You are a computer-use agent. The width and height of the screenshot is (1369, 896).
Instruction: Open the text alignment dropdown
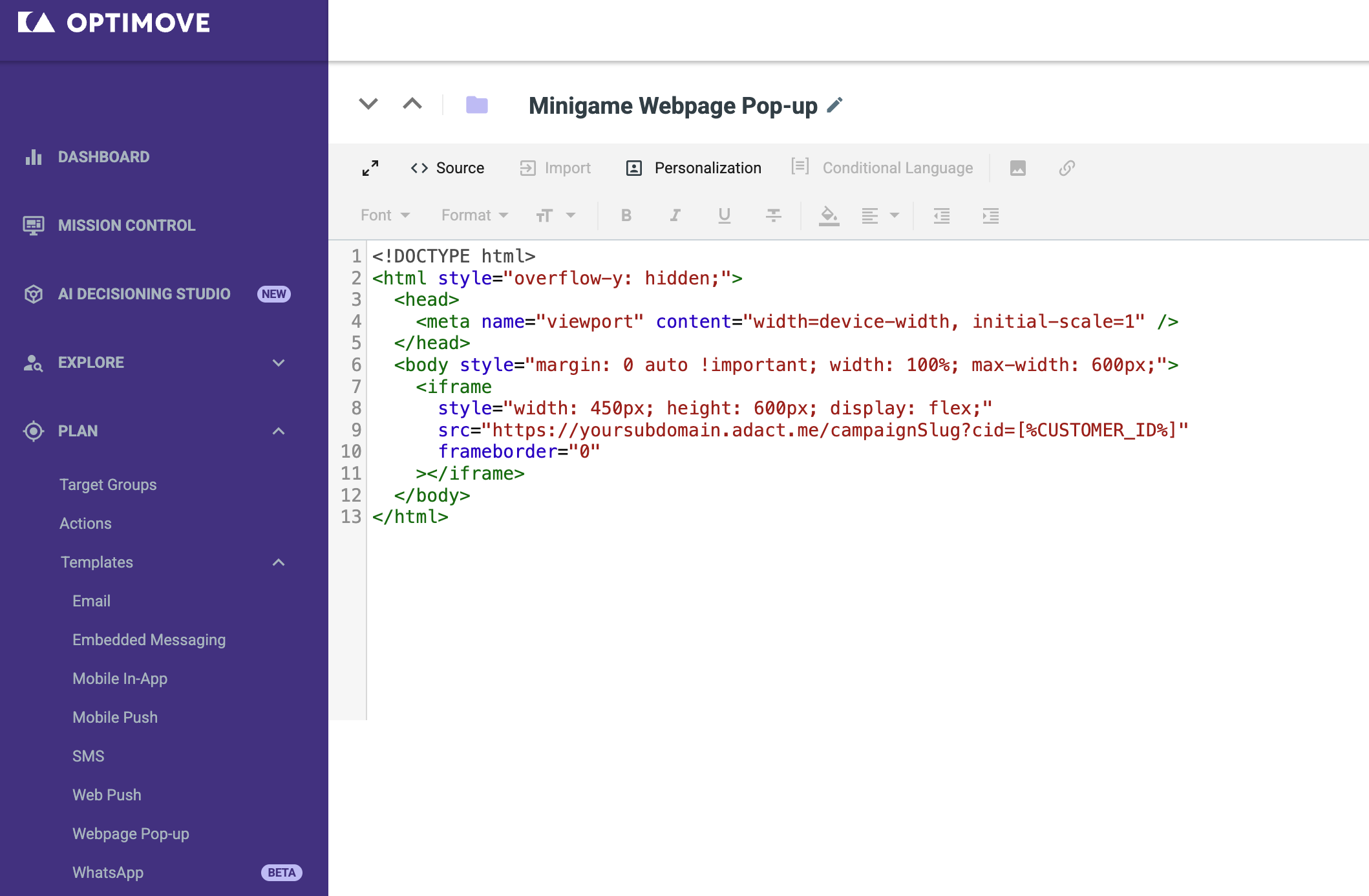(880, 215)
